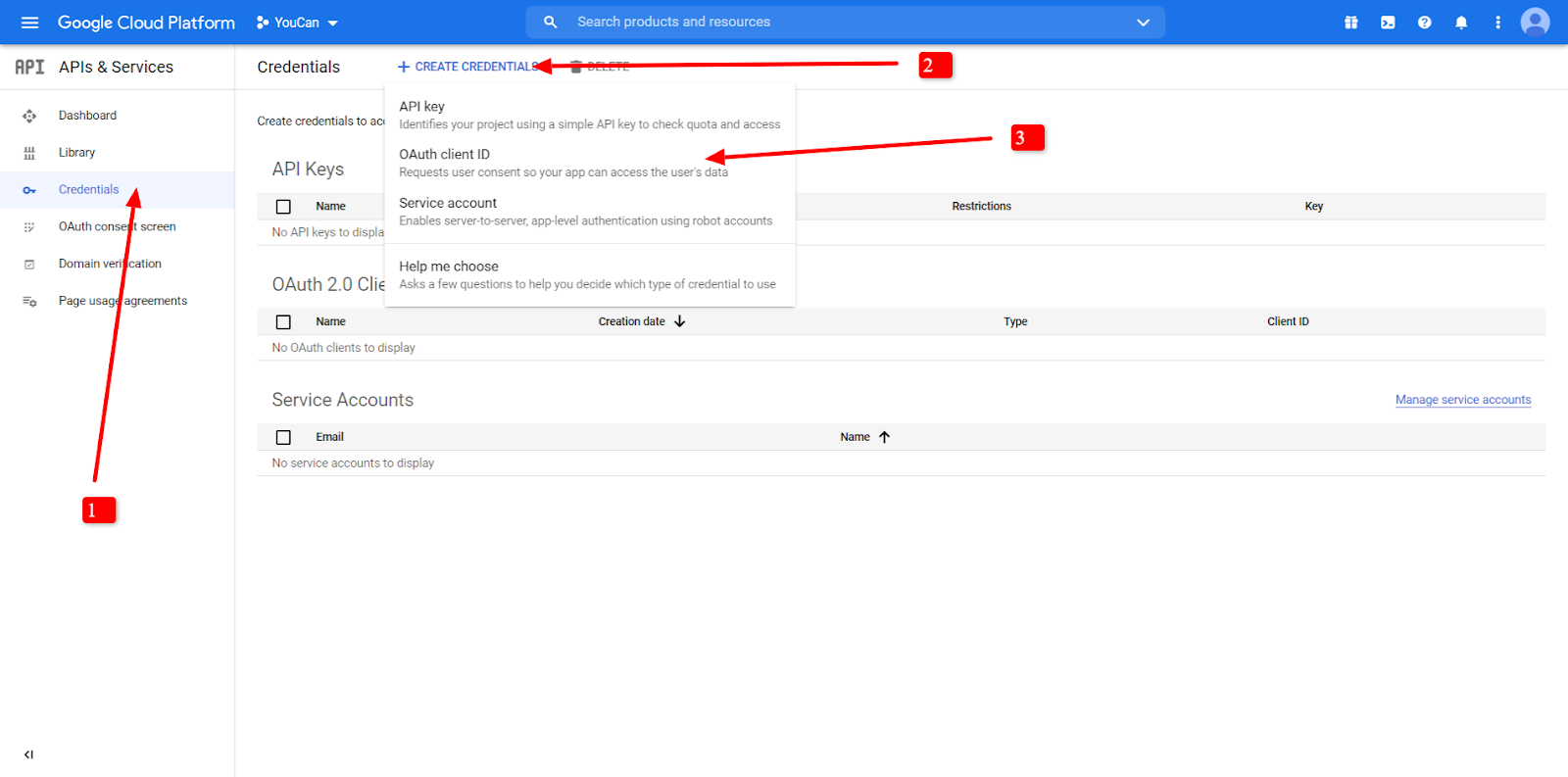
Task: Click the API Keys table Name header
Action: [330, 206]
